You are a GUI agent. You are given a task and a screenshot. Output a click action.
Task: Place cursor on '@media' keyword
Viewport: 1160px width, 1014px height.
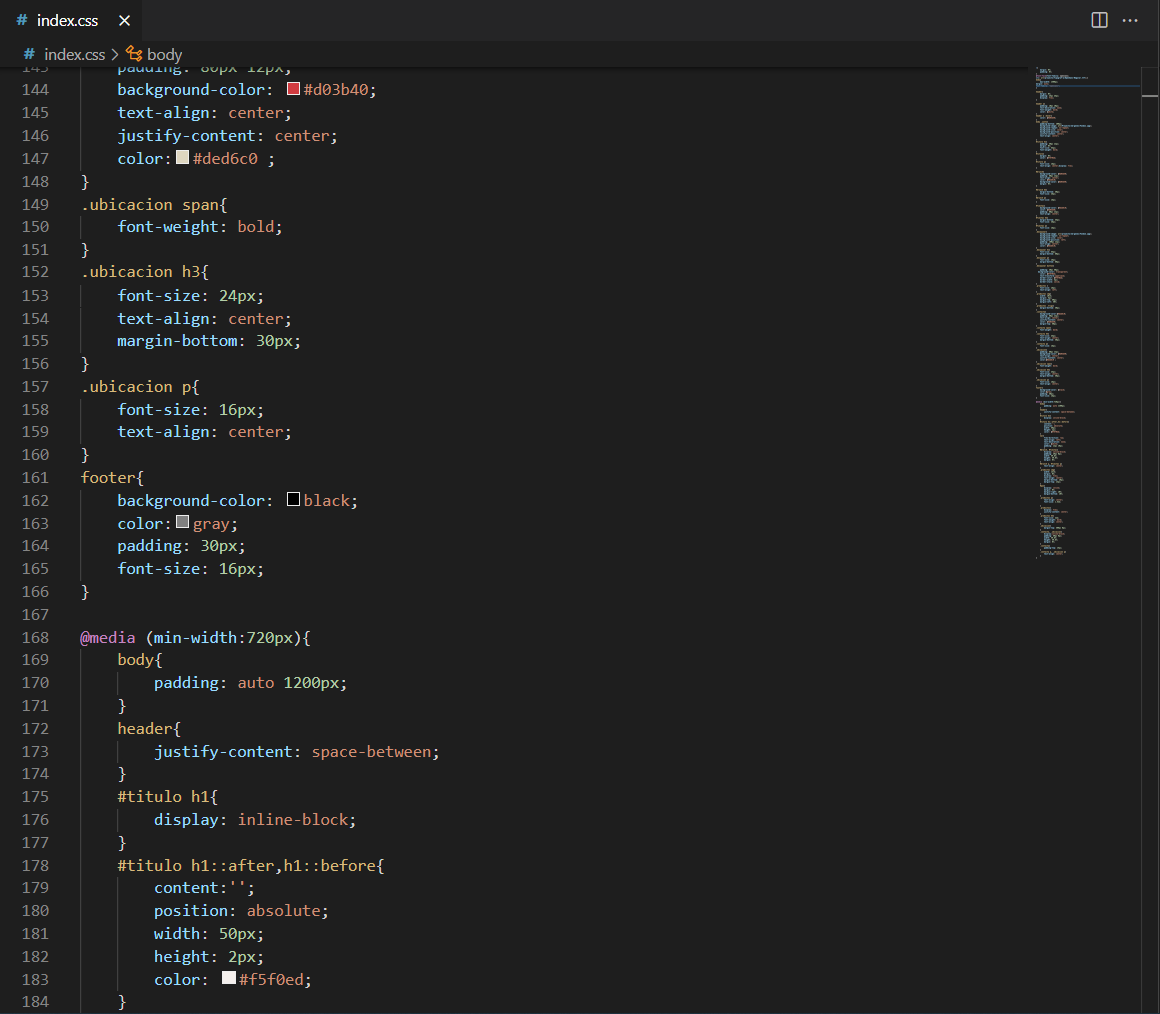click(x=108, y=638)
